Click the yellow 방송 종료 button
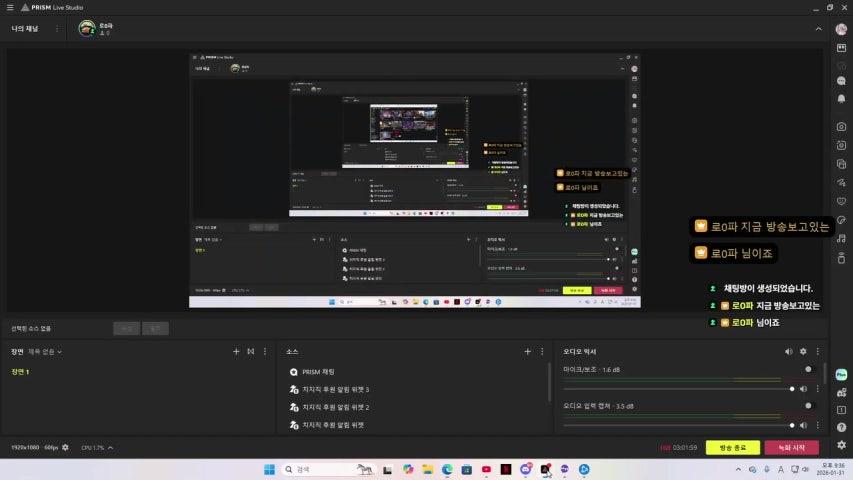Viewport: 853px width, 480px height. tap(733, 447)
